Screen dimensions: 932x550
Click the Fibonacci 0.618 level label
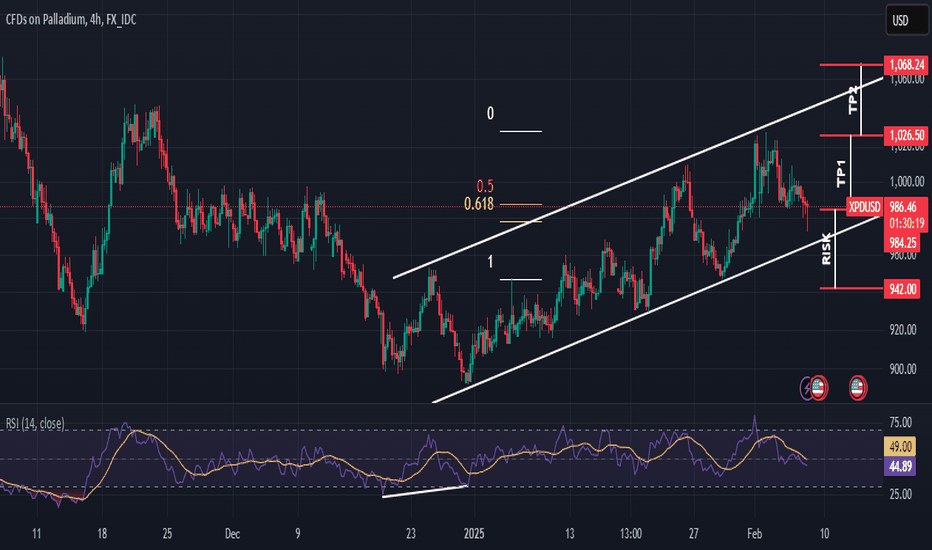coord(479,204)
